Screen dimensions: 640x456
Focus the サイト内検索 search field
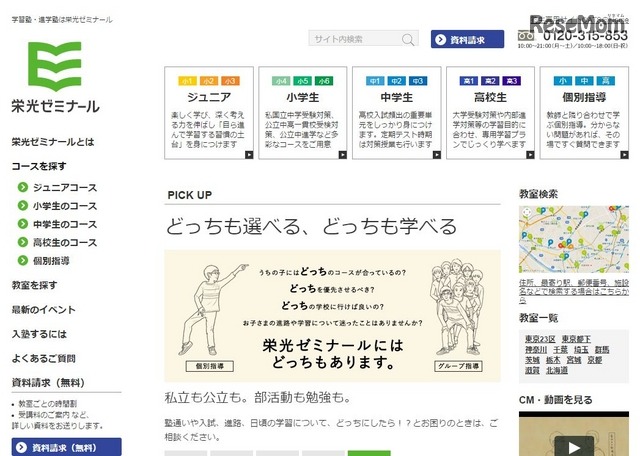[x=363, y=39]
